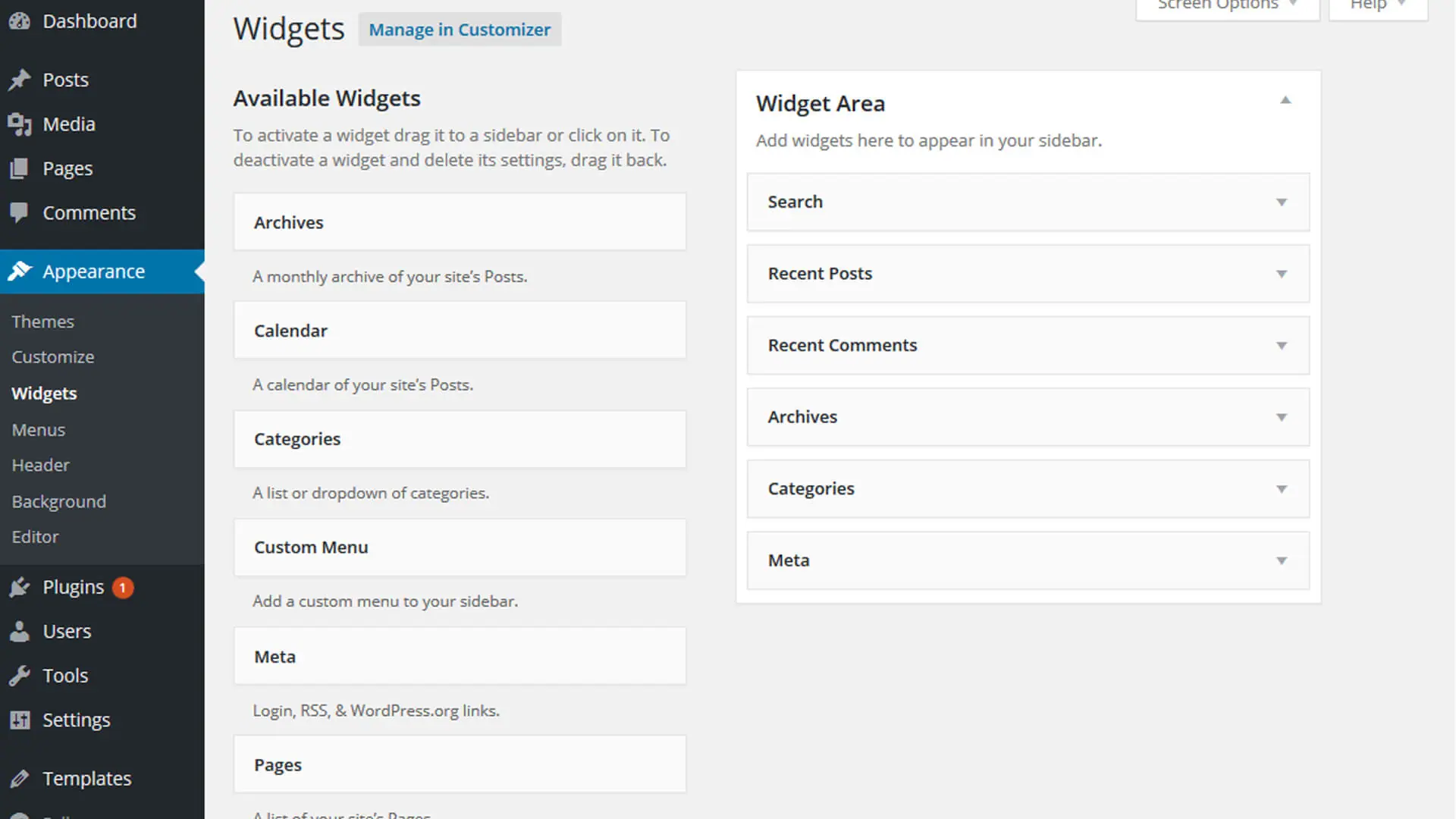Click the available Archives widget
Viewport: 1456px width, 819px height.
click(x=460, y=222)
